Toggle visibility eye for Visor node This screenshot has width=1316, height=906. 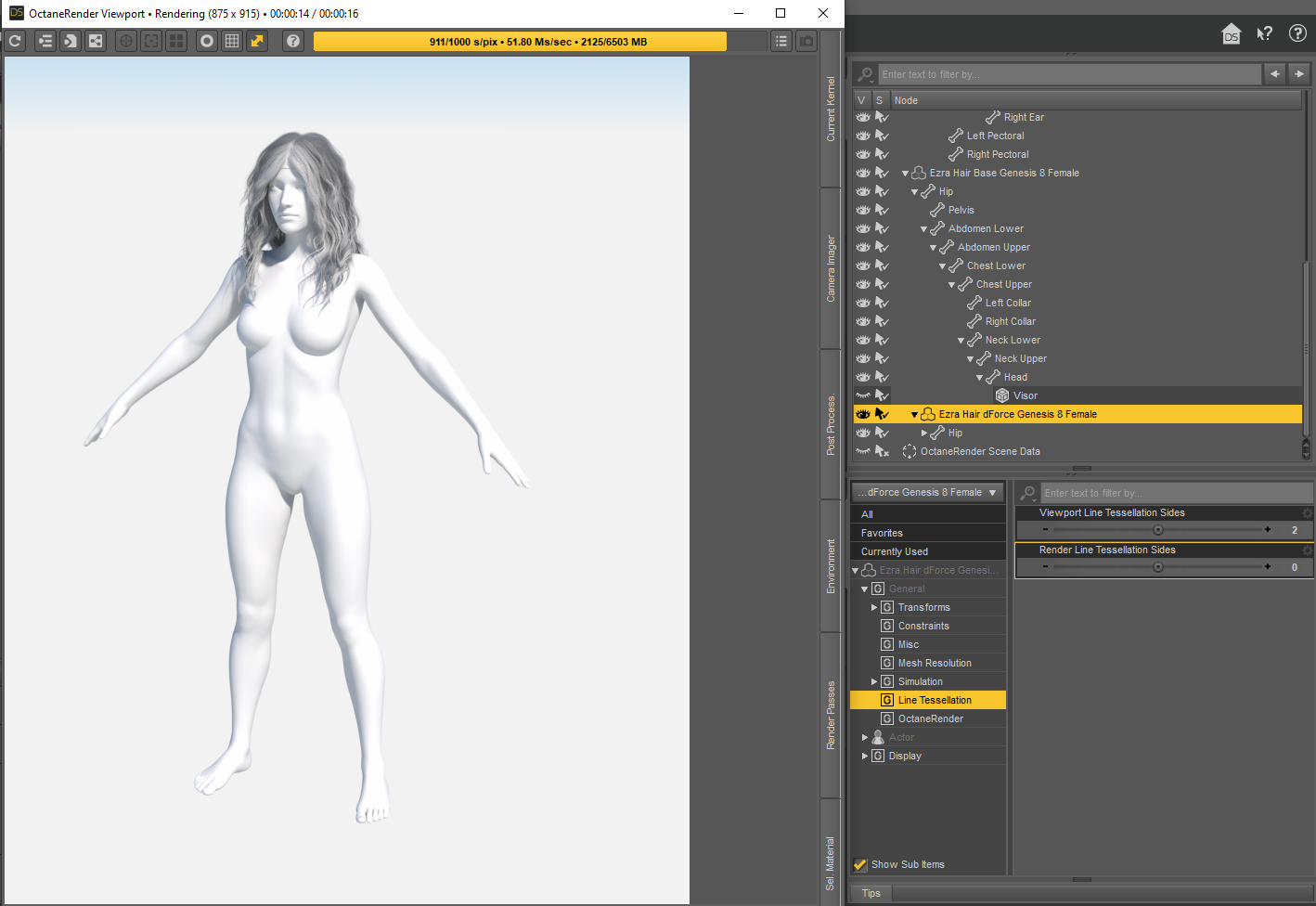click(x=863, y=395)
